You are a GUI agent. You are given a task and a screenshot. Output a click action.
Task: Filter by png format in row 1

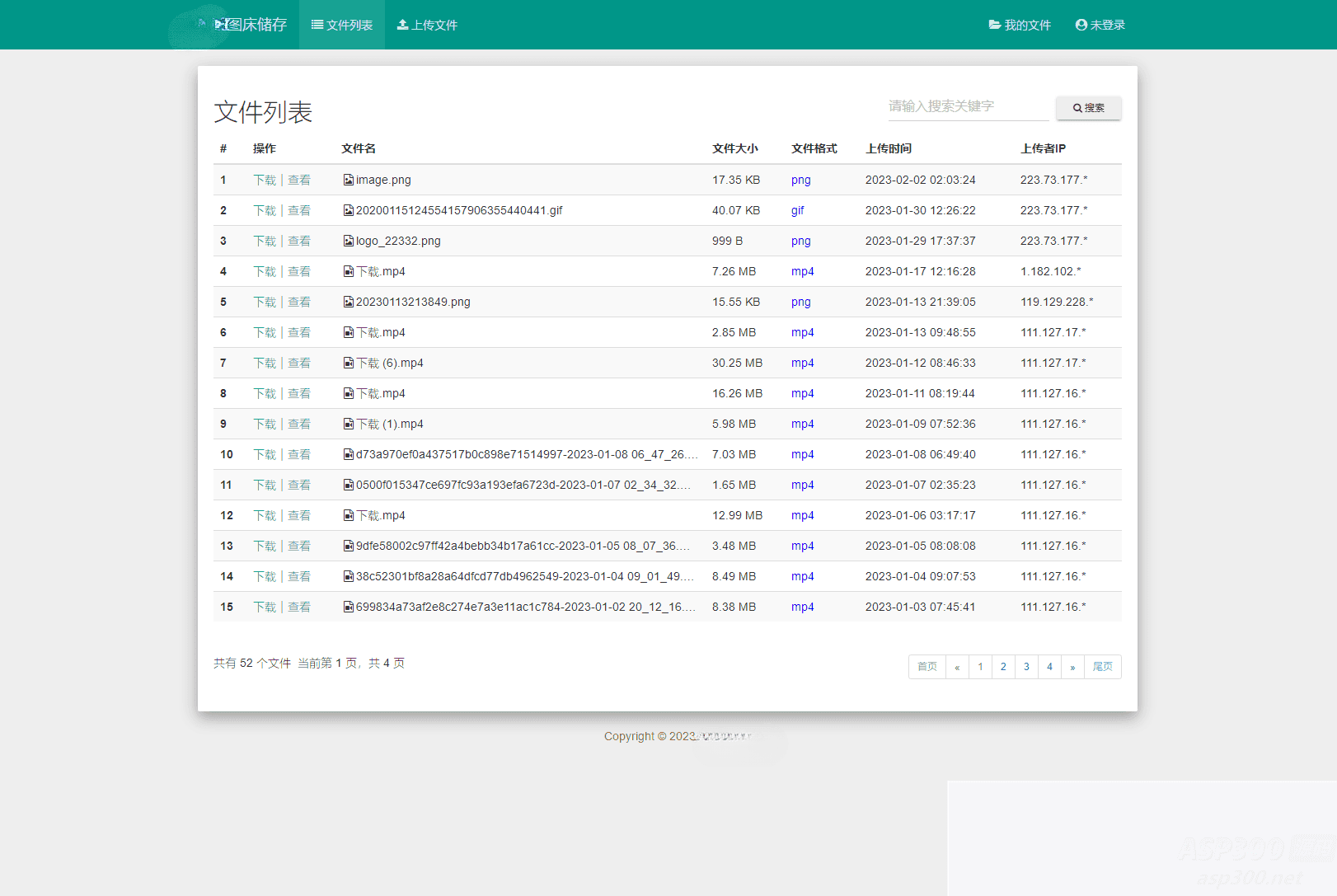[x=800, y=180]
